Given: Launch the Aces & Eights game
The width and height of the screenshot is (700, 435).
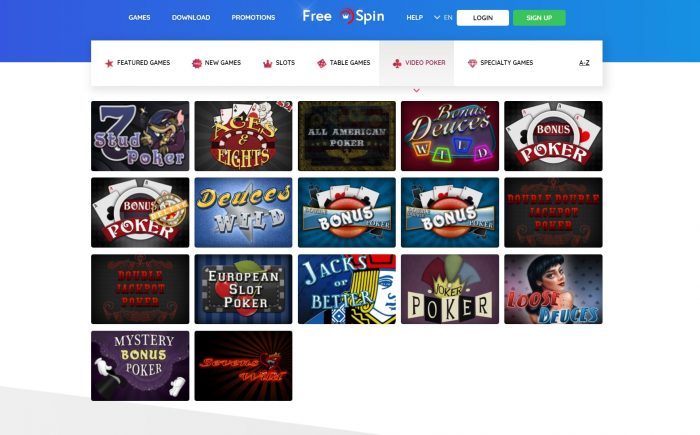Looking at the screenshot, I should pos(243,136).
